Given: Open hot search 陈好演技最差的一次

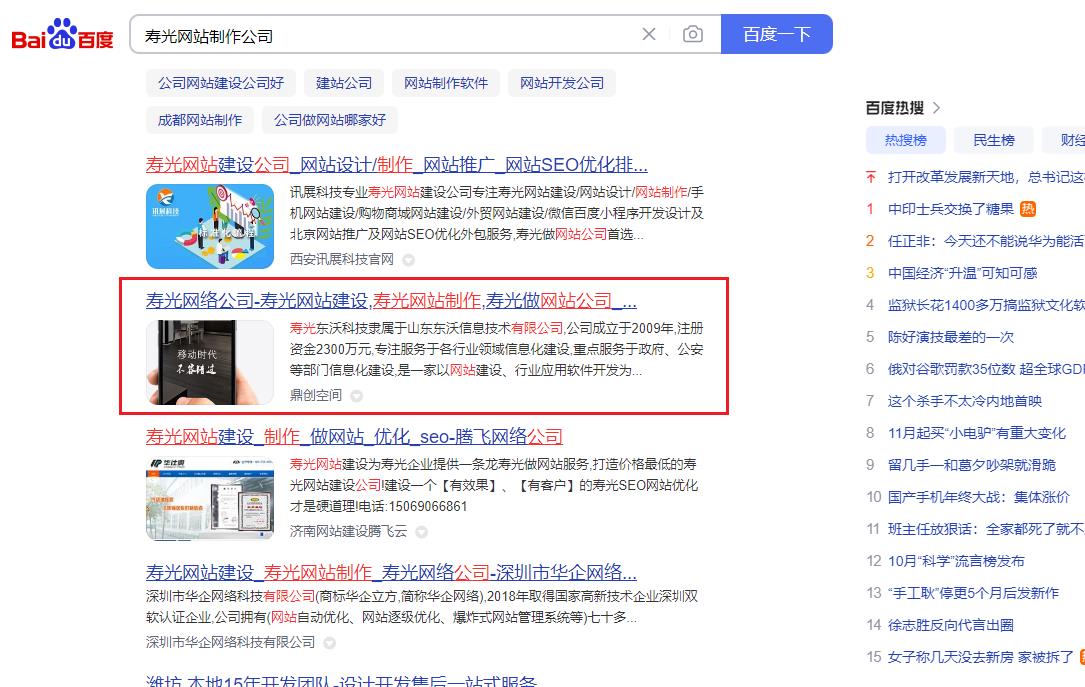Looking at the screenshot, I should click(x=951, y=337).
